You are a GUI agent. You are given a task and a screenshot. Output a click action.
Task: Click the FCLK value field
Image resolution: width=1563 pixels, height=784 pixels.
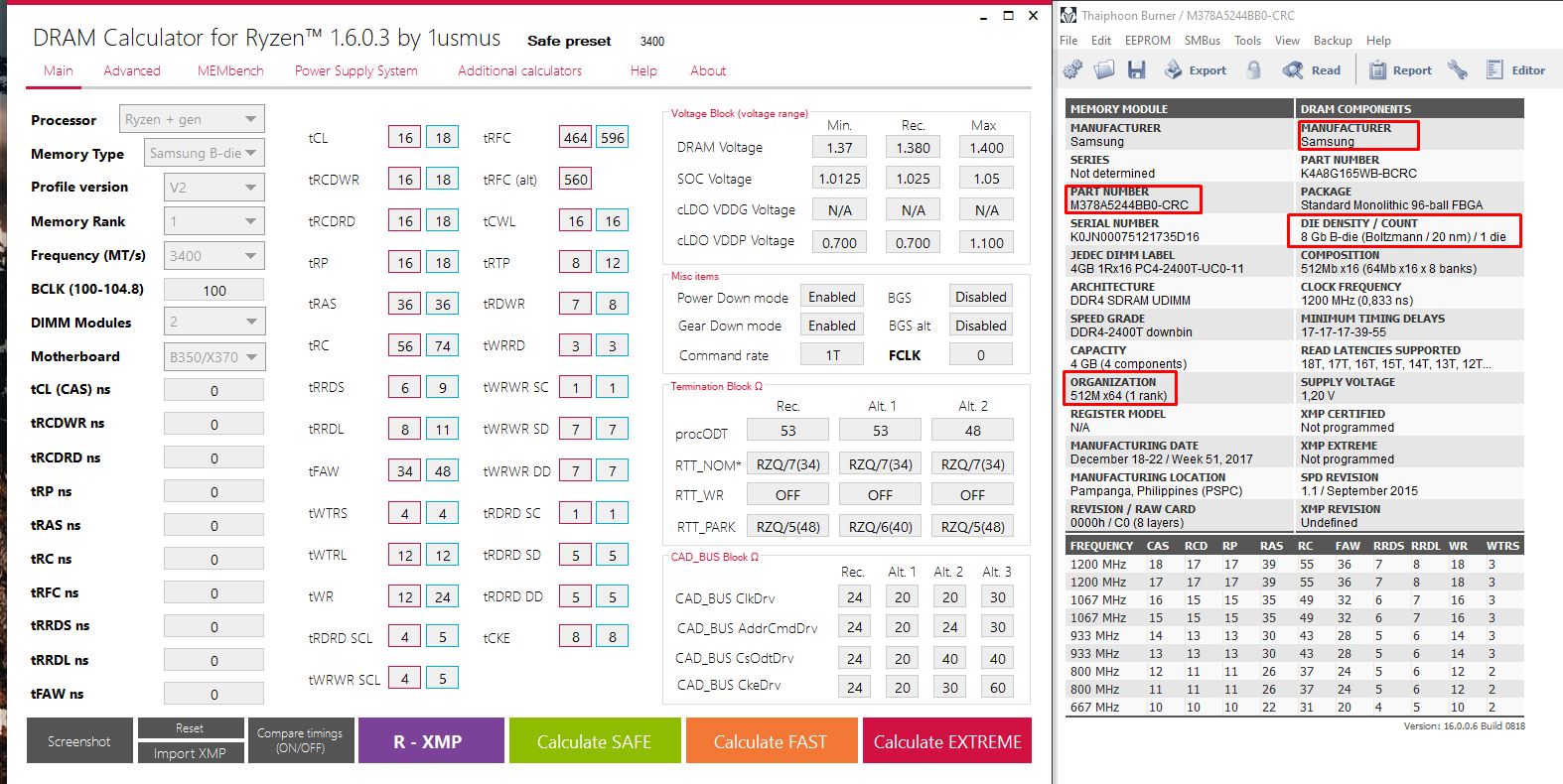[x=981, y=354]
